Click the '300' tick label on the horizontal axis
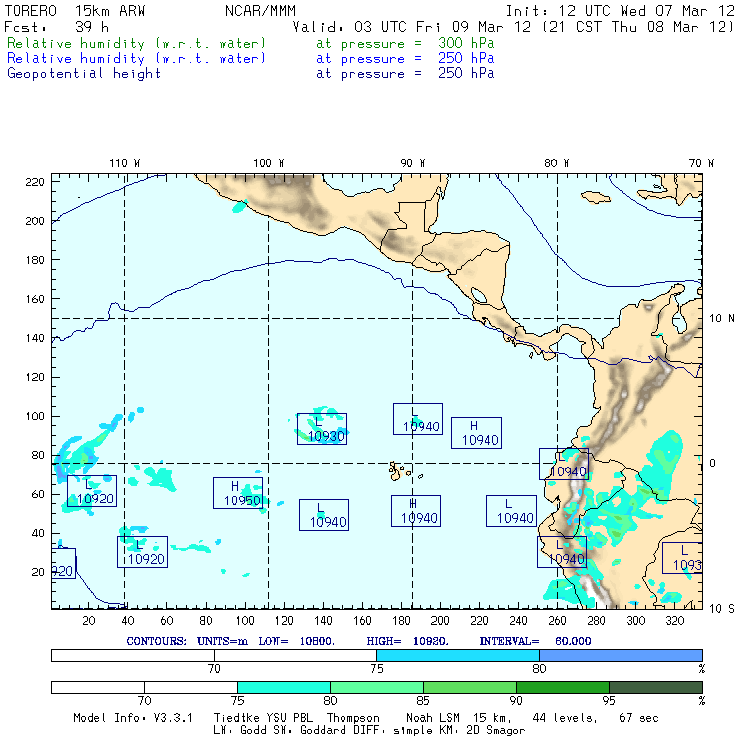 click(636, 621)
